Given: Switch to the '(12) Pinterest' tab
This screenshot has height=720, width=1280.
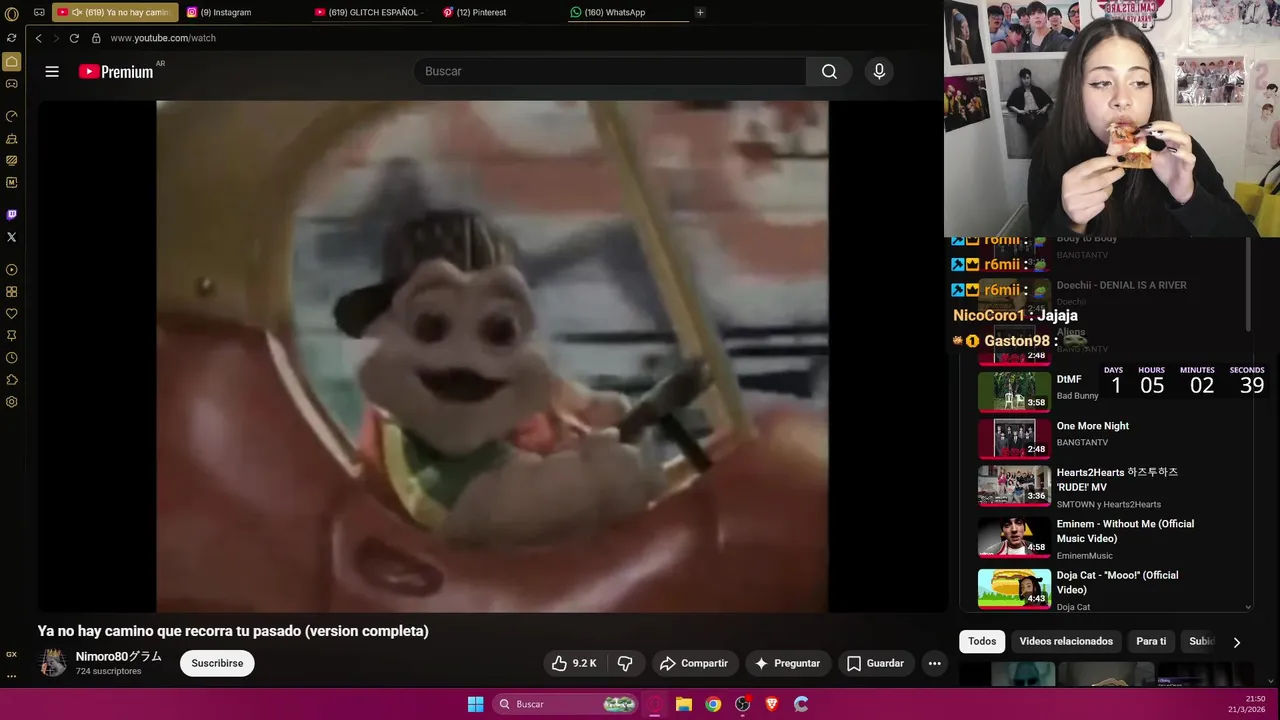Looking at the screenshot, I should pyautogui.click(x=498, y=12).
